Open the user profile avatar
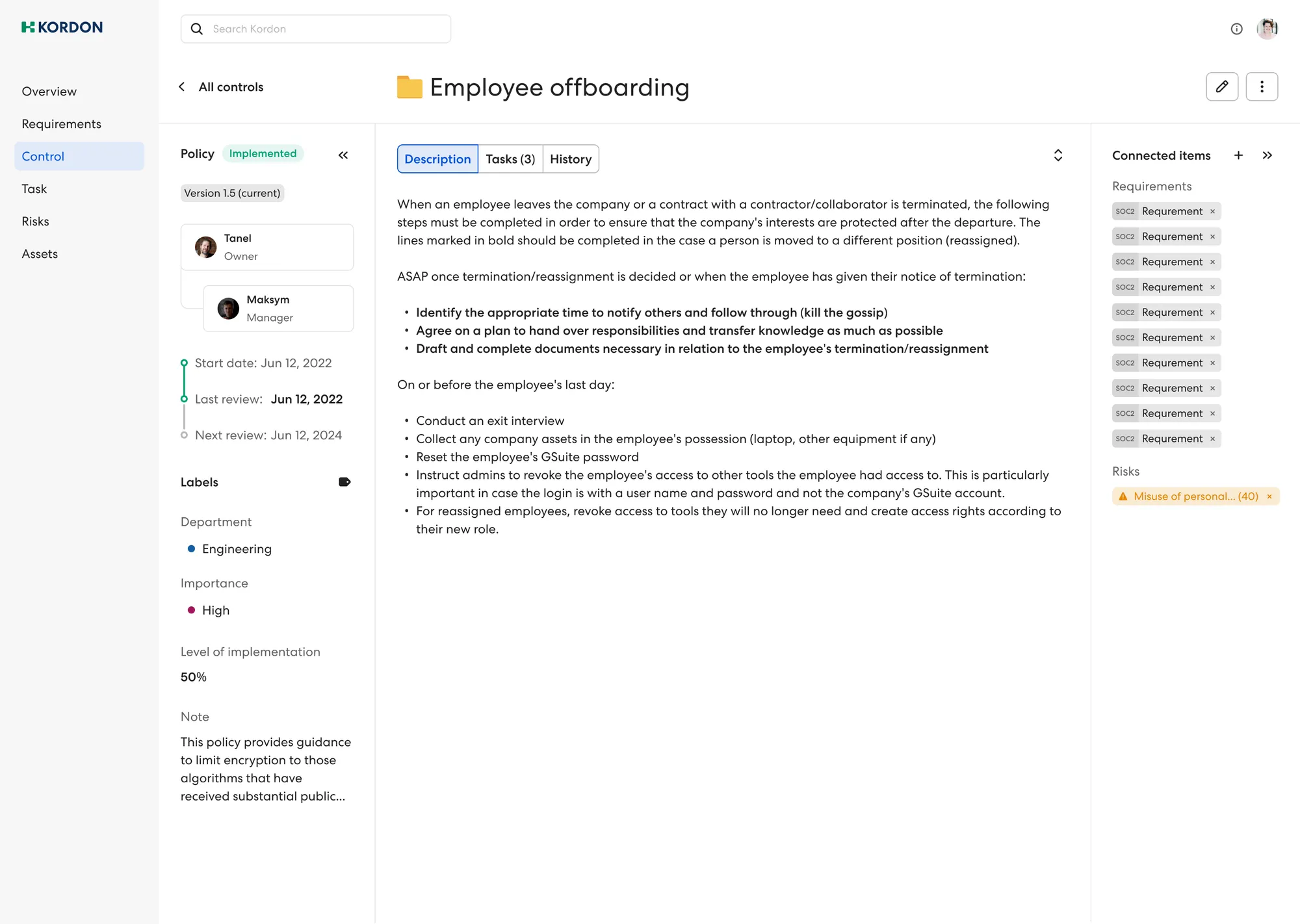Viewport: 1300px width, 924px height. coord(1267,29)
